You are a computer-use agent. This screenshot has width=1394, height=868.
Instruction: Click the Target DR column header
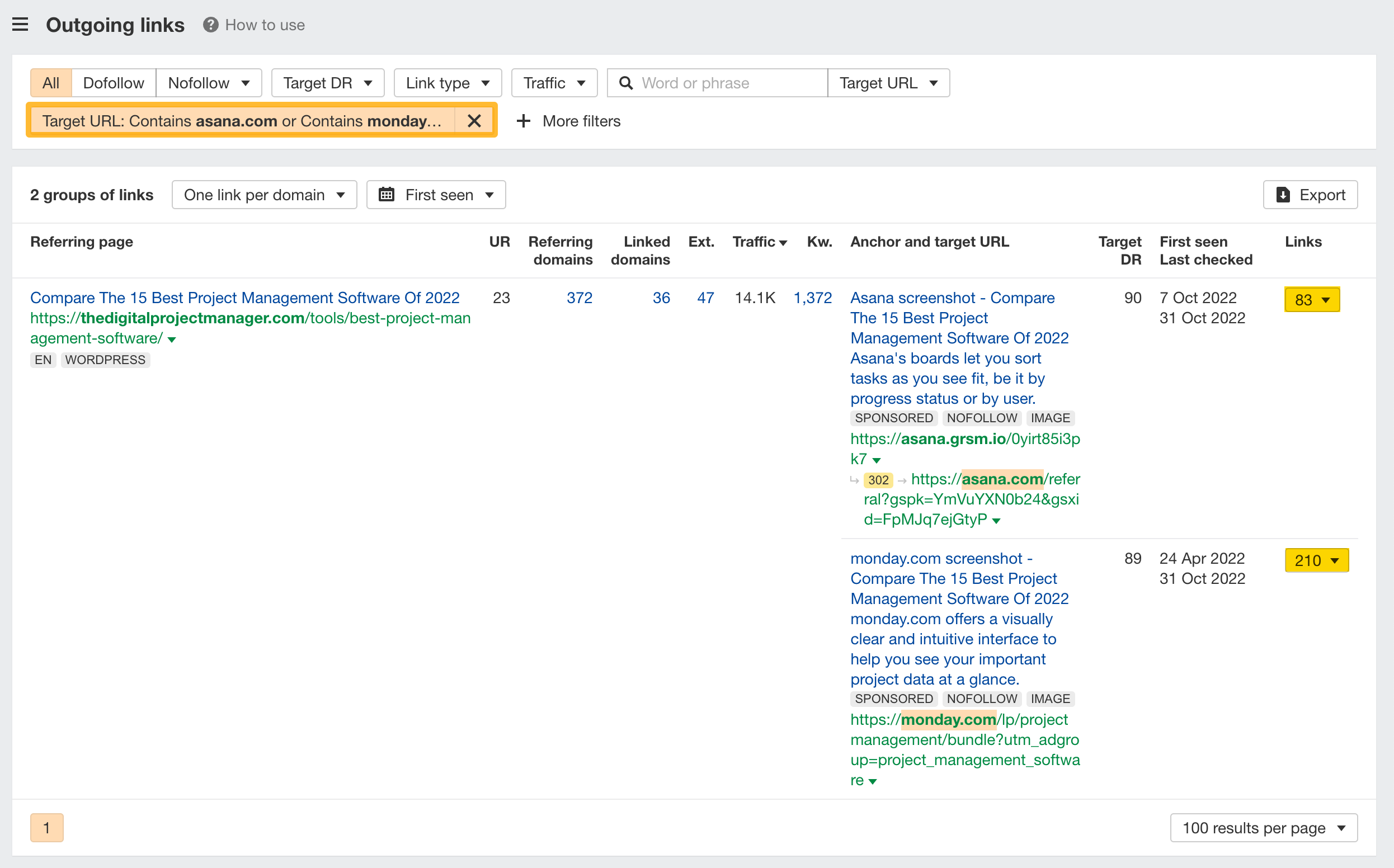tap(1119, 251)
